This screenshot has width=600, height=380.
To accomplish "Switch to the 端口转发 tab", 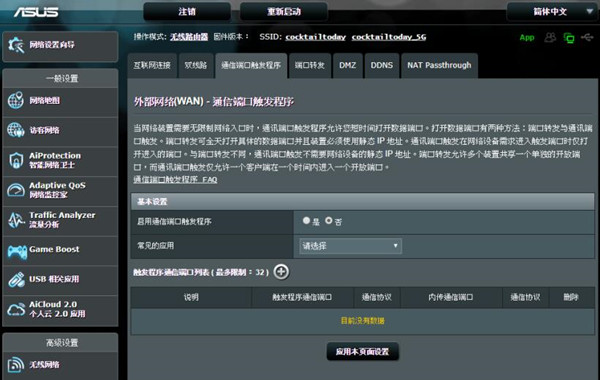I will (x=310, y=65).
